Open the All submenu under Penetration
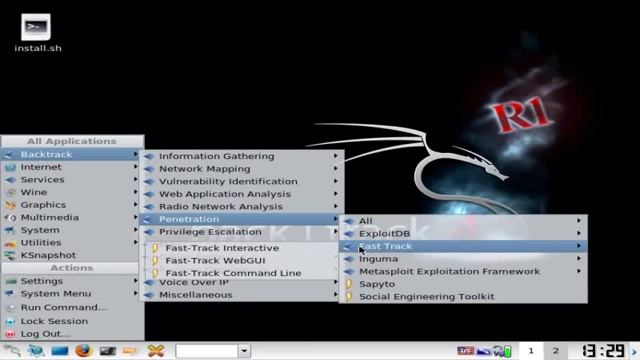The image size is (640, 360). [463, 221]
